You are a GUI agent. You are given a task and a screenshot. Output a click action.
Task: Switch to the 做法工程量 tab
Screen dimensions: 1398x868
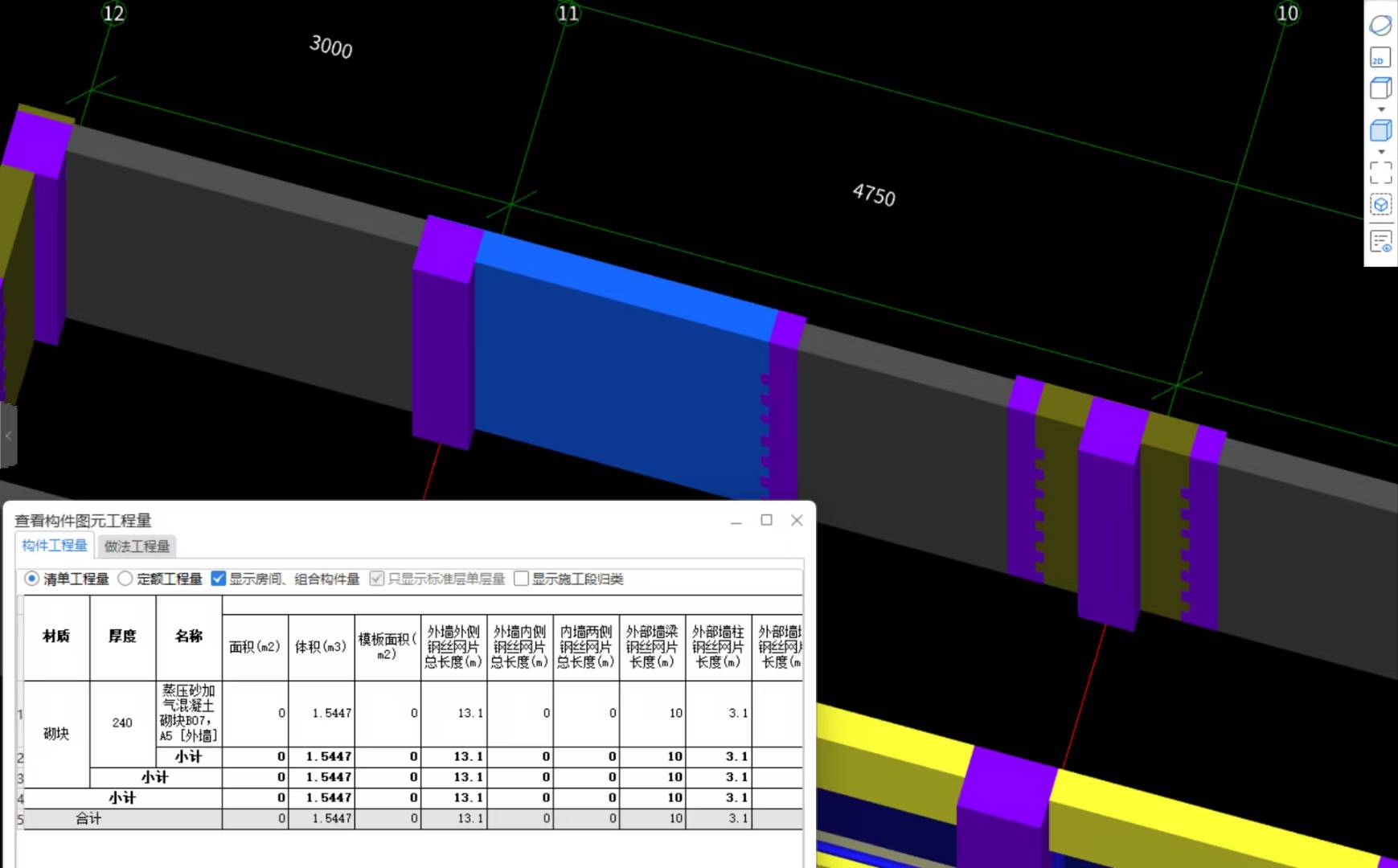click(137, 547)
